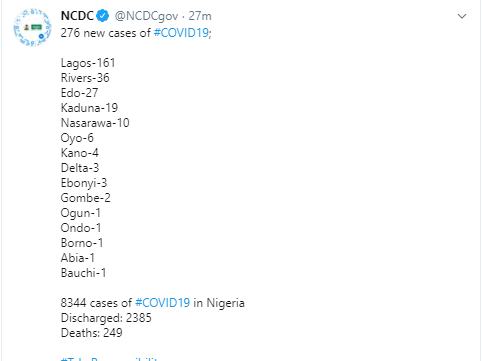Viewport: 482px width, 361px height.
Task: Visit the @NCDCgov handle
Action: point(146,16)
